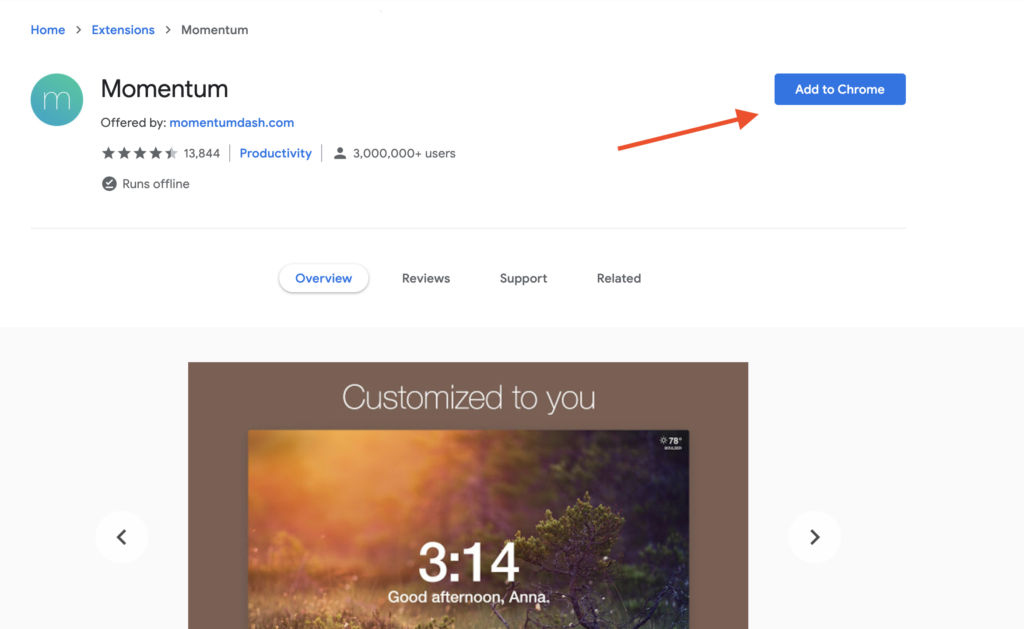Go back using the left carousel arrow
Screen dimensions: 1024x629
click(x=121, y=537)
